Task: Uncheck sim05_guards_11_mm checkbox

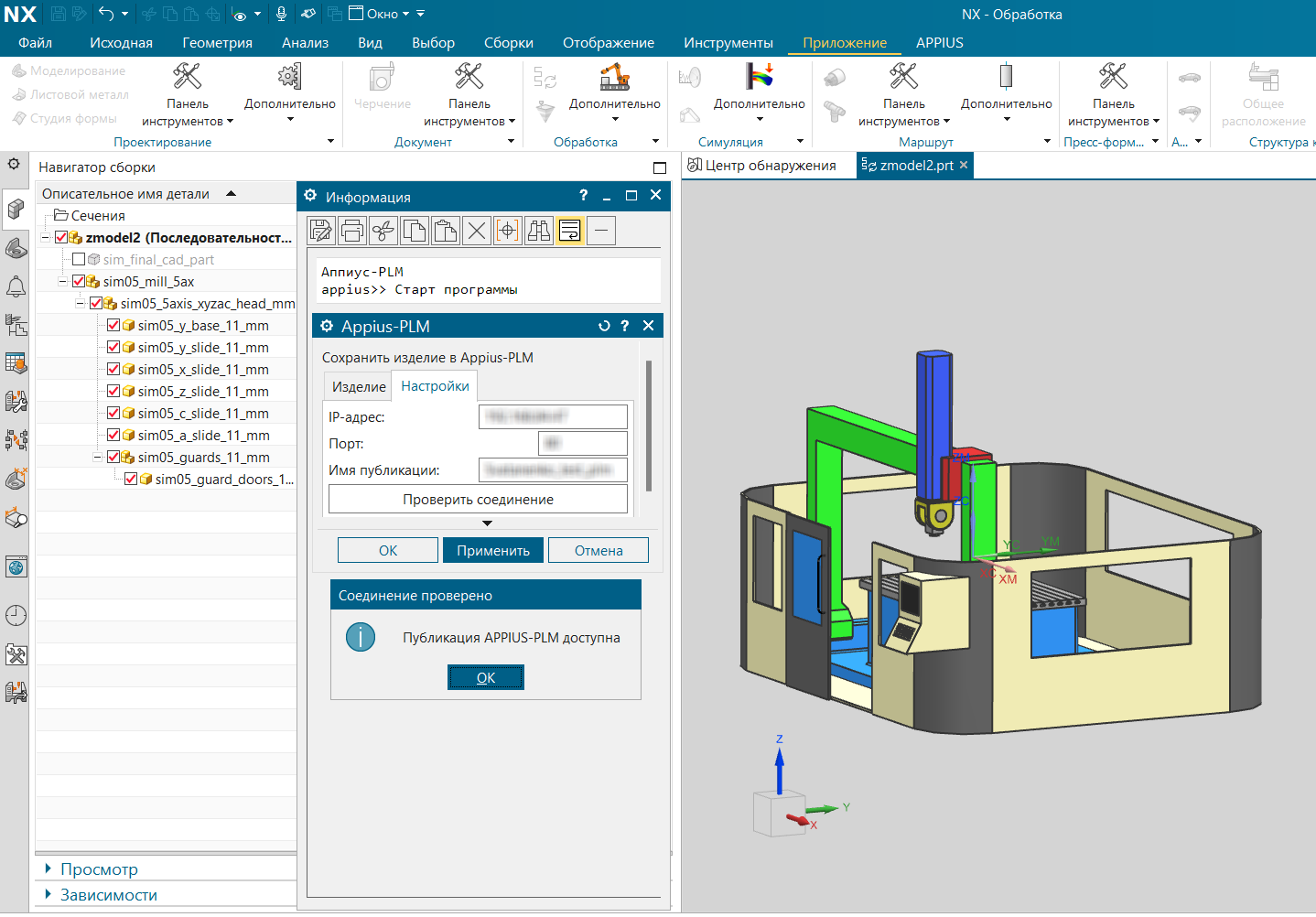Action: pyautogui.click(x=113, y=458)
